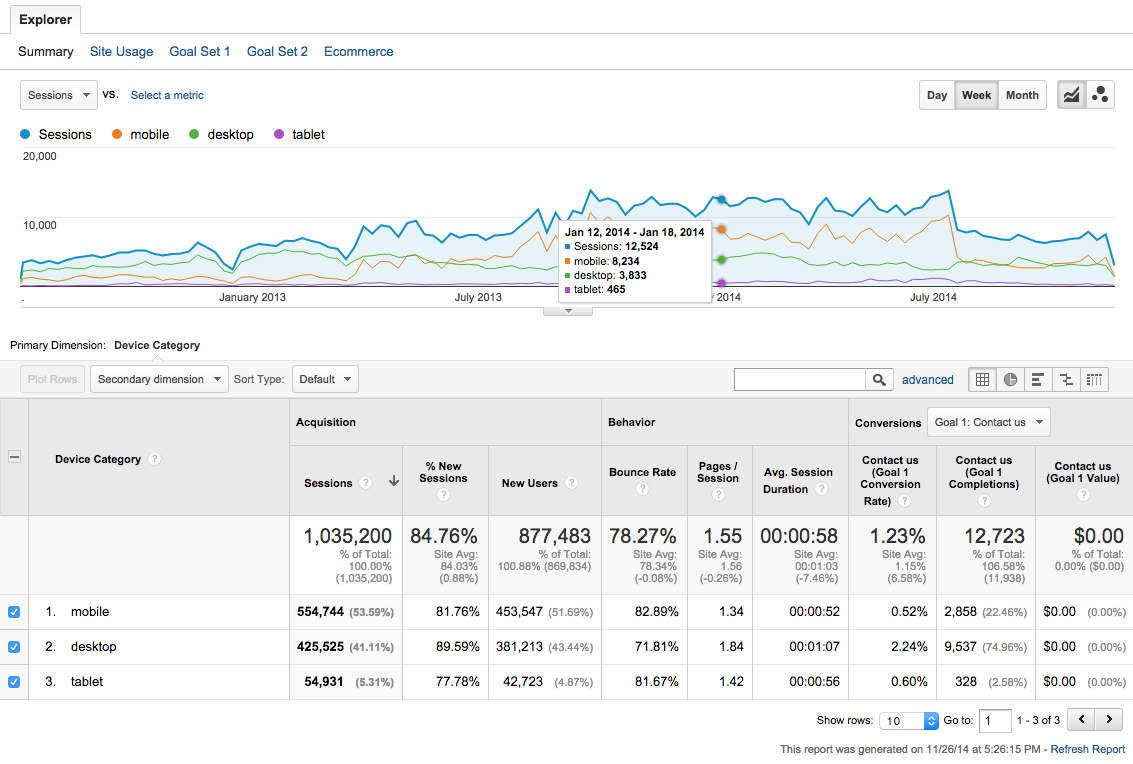Select the performance bar view icon
The height and width of the screenshot is (764, 1133).
(1038, 379)
